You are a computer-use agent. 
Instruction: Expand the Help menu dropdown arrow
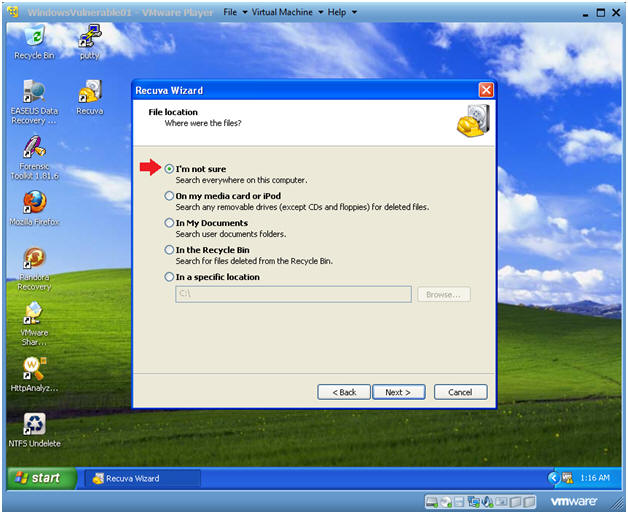(x=354, y=12)
